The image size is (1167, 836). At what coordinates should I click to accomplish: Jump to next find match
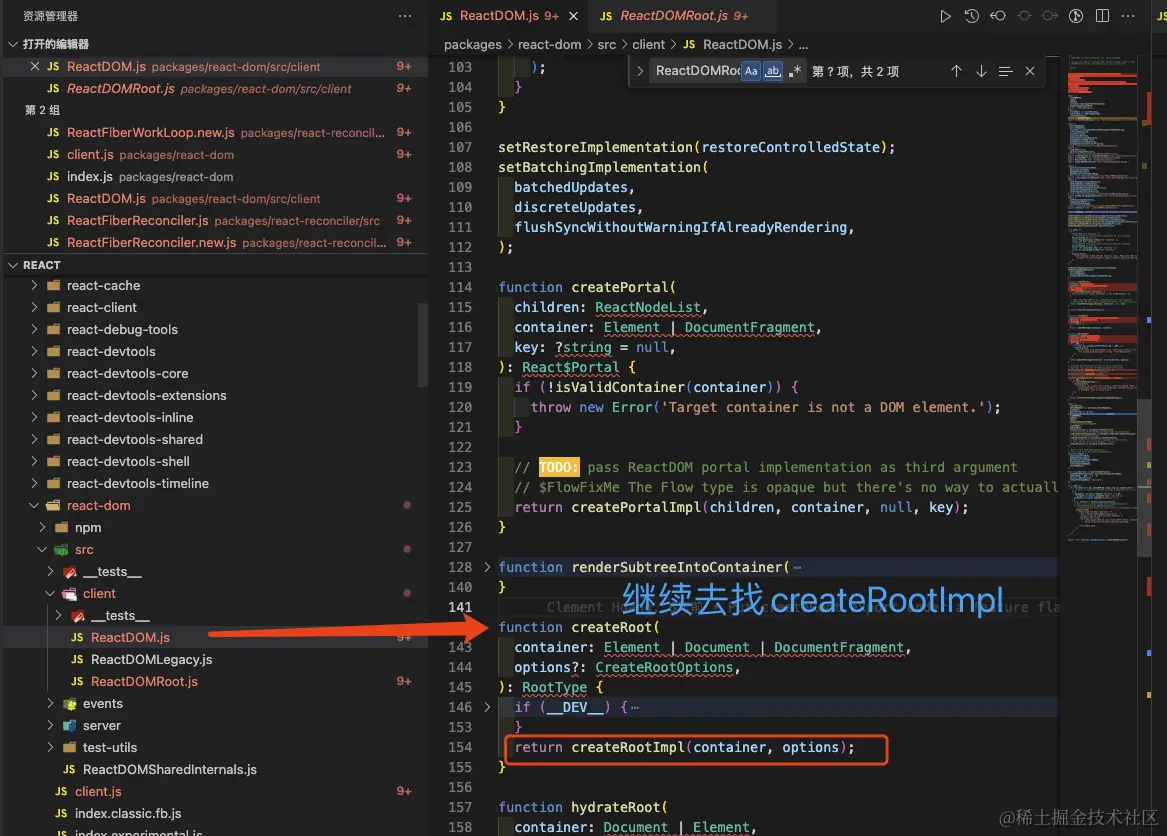(x=981, y=71)
